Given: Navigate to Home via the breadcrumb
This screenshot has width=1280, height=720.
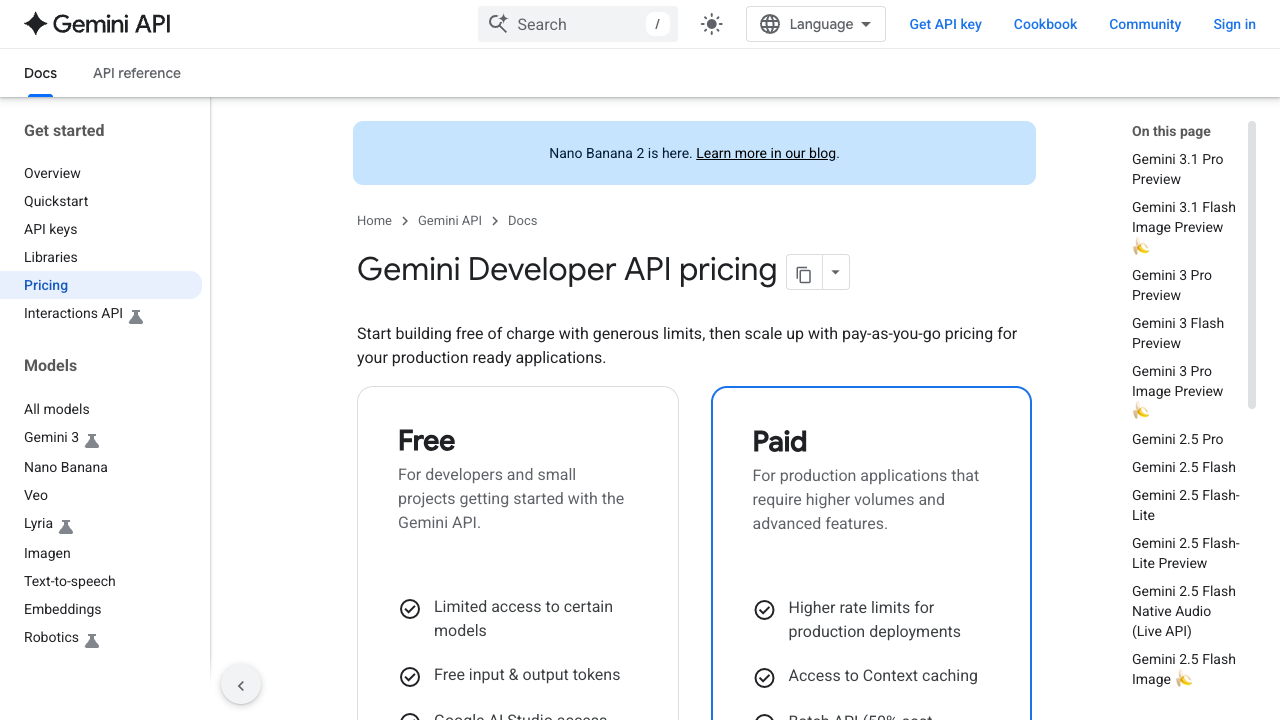Looking at the screenshot, I should [x=374, y=220].
